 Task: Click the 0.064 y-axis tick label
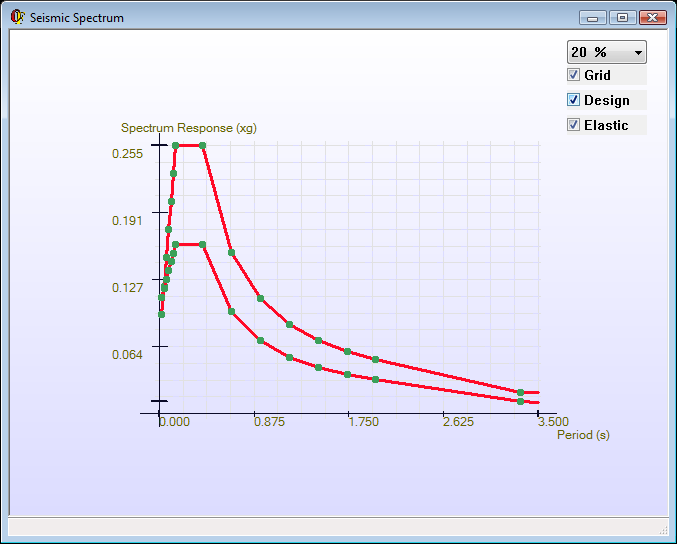tap(127, 354)
